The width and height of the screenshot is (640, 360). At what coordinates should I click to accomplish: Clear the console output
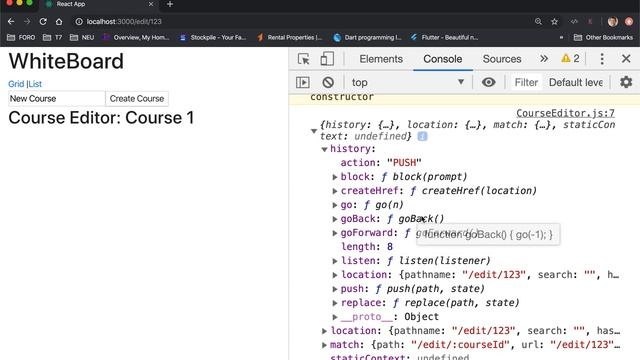point(328,82)
